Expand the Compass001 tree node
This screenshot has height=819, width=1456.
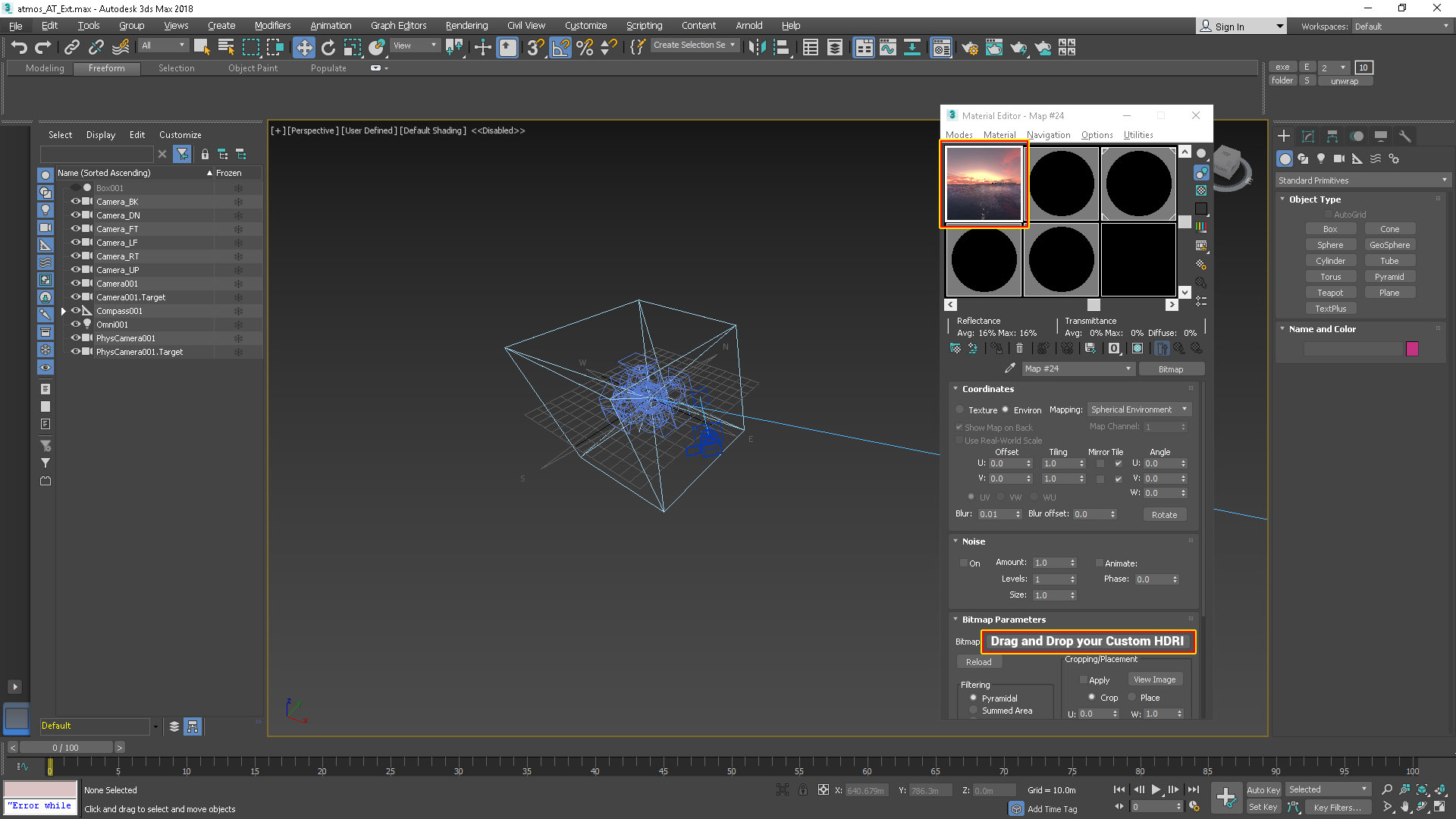[x=64, y=311]
